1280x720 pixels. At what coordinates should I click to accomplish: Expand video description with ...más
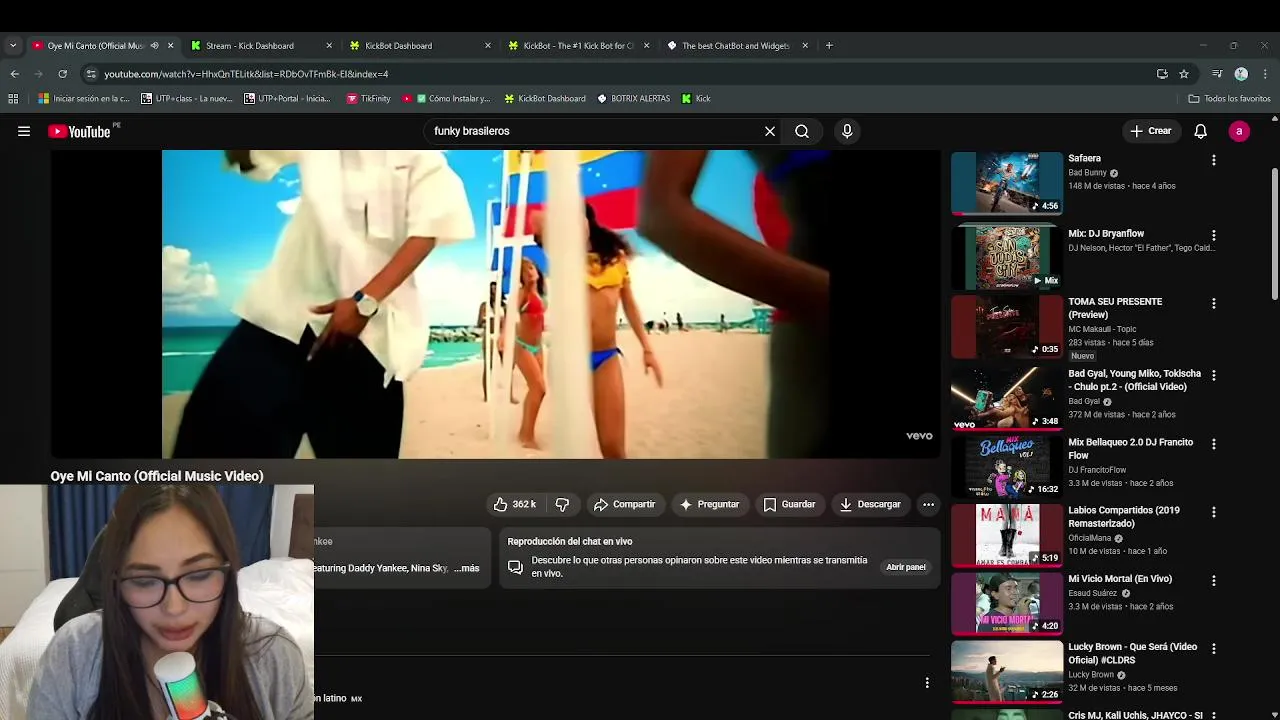pos(467,568)
